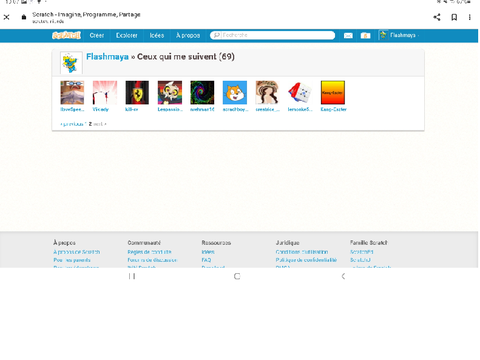The height and width of the screenshot is (360, 480).
Task: Click inside the search field
Action: point(272,35)
